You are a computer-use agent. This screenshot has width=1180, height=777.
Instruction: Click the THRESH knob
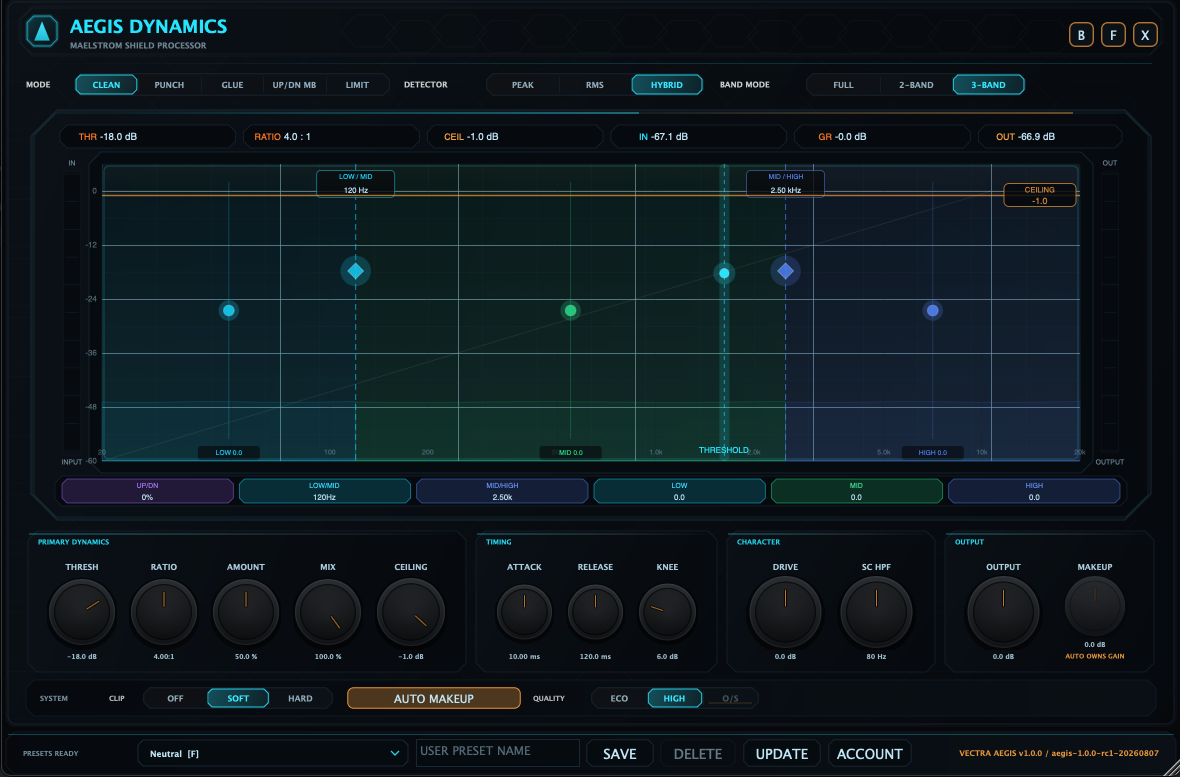(81, 612)
